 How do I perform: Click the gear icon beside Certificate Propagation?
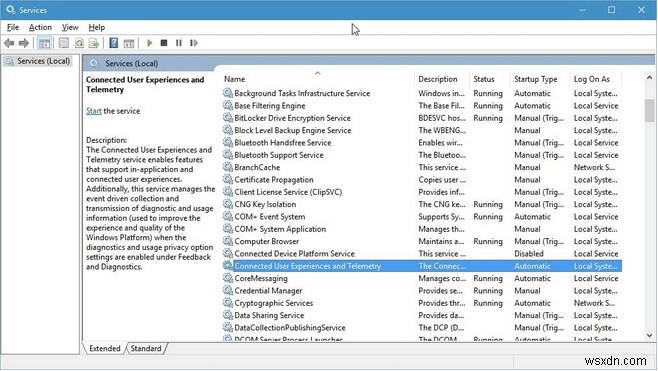click(228, 180)
